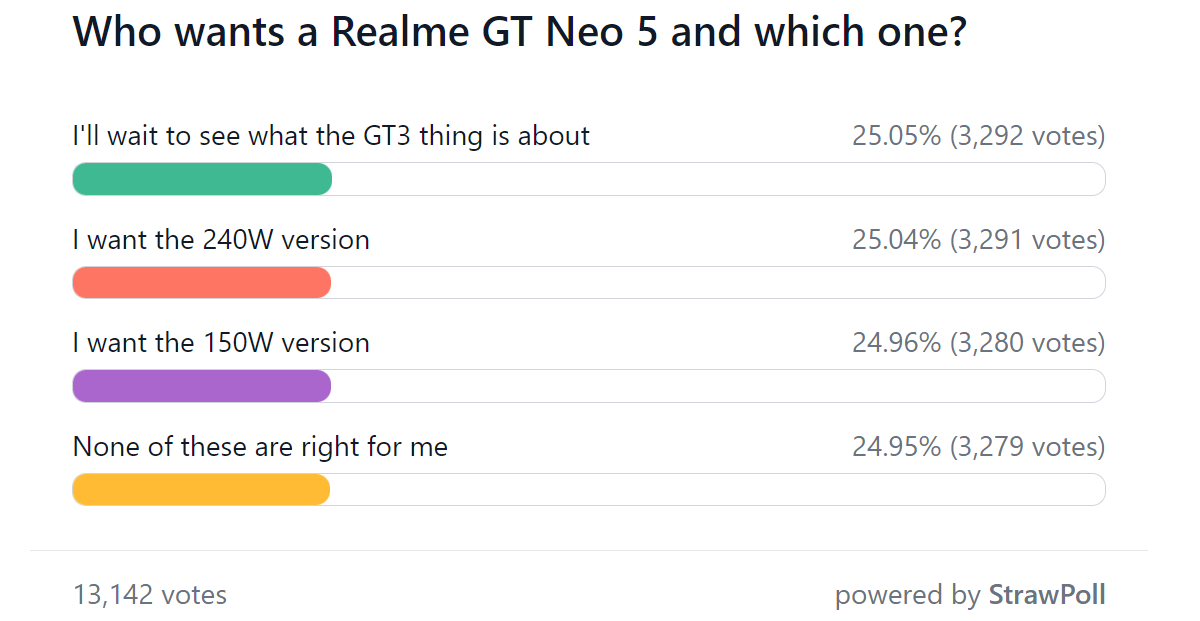Click the 24.95% (3,279 votes) result text
The image size is (1200, 621).
tap(979, 446)
